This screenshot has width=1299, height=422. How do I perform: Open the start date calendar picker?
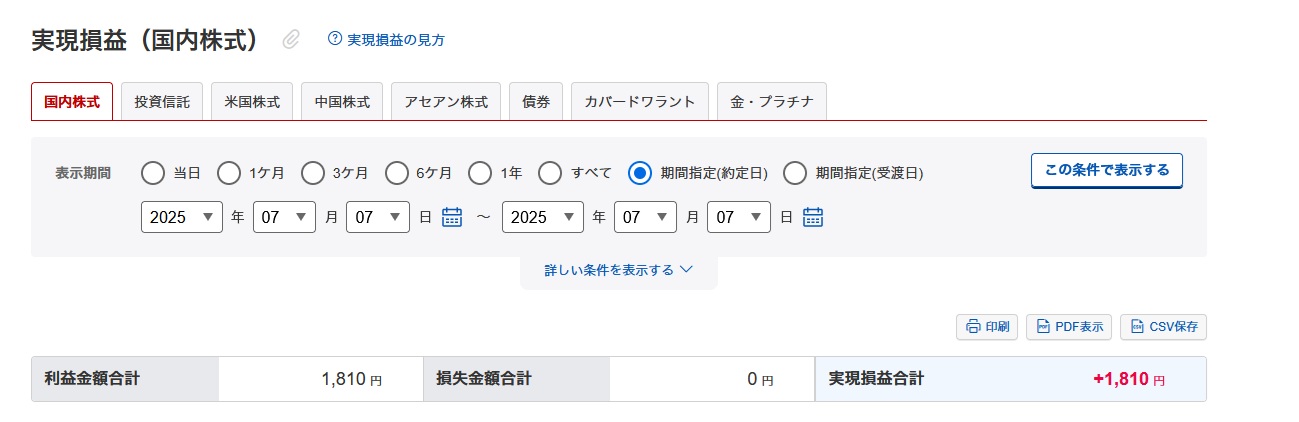coord(452,217)
